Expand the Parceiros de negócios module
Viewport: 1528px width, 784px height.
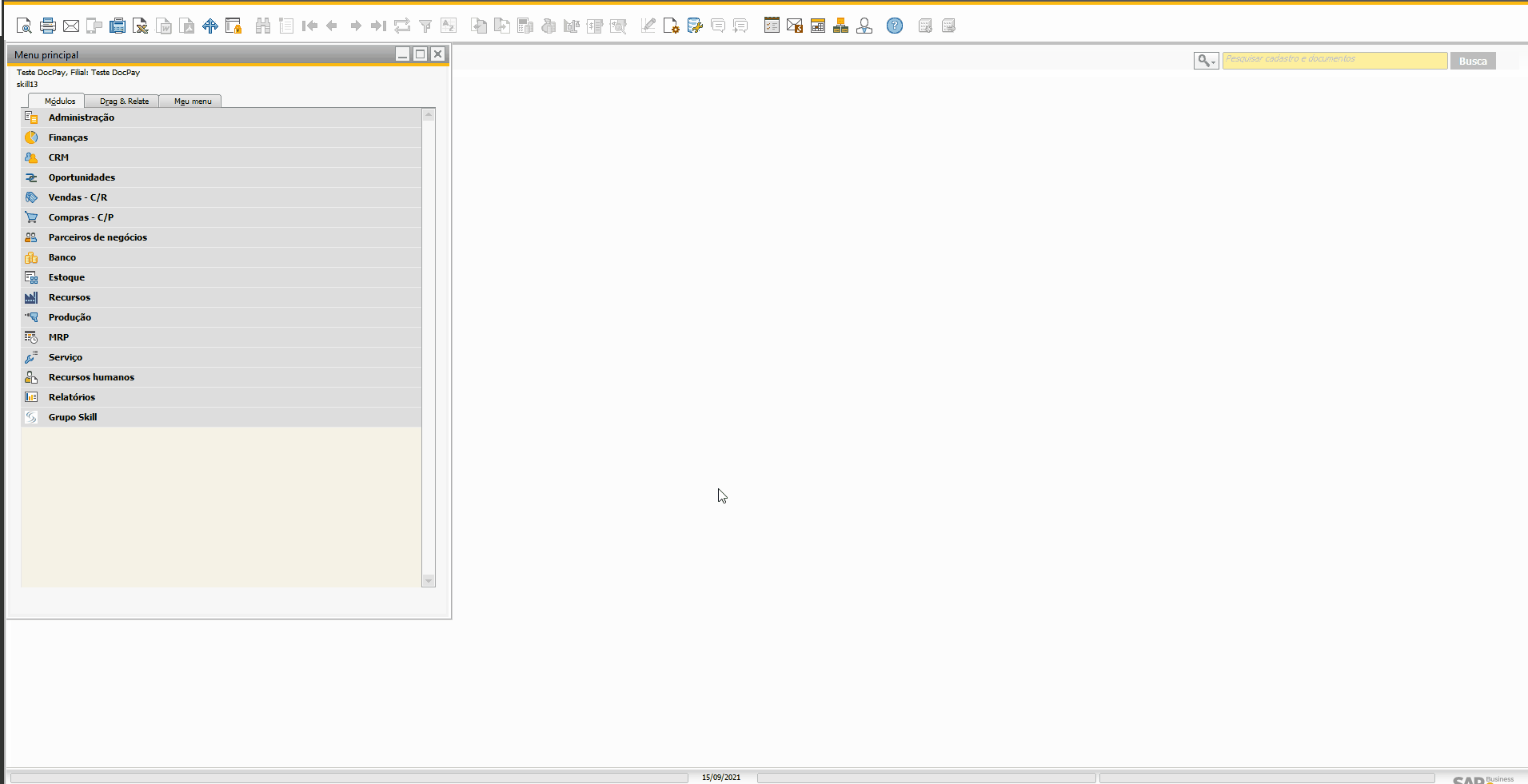[221, 237]
